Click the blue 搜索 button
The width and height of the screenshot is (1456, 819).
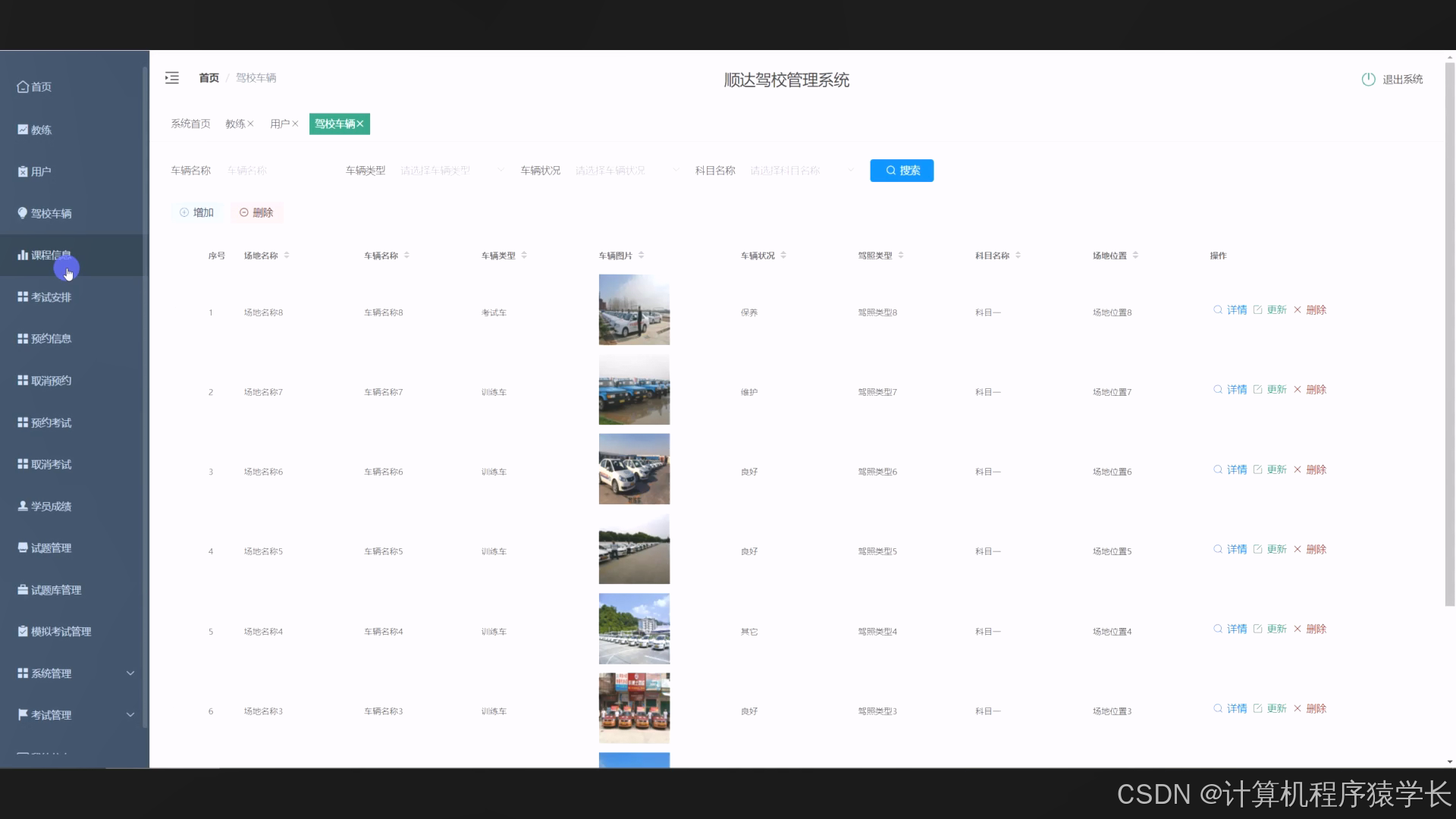pyautogui.click(x=902, y=171)
